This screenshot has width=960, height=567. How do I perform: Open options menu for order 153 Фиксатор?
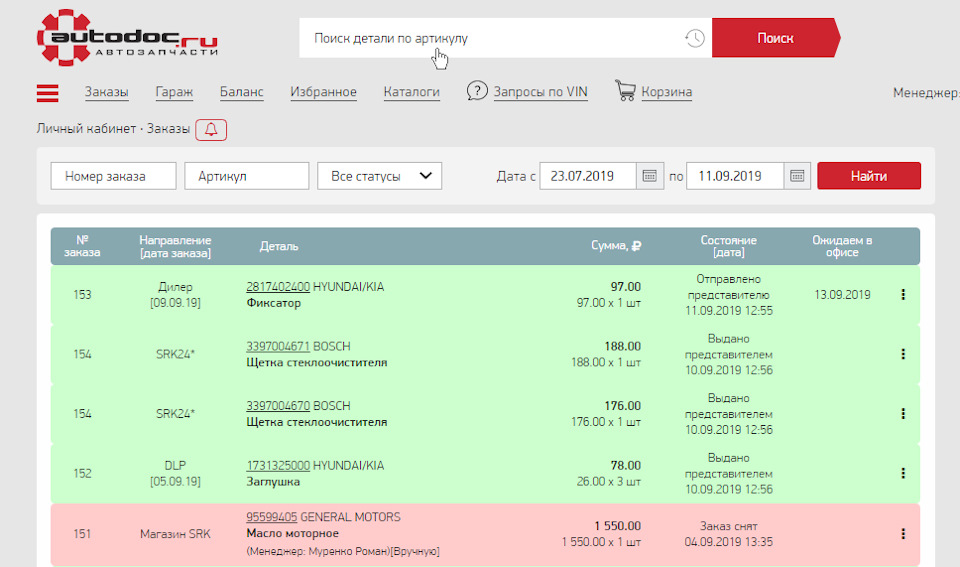coord(903,295)
